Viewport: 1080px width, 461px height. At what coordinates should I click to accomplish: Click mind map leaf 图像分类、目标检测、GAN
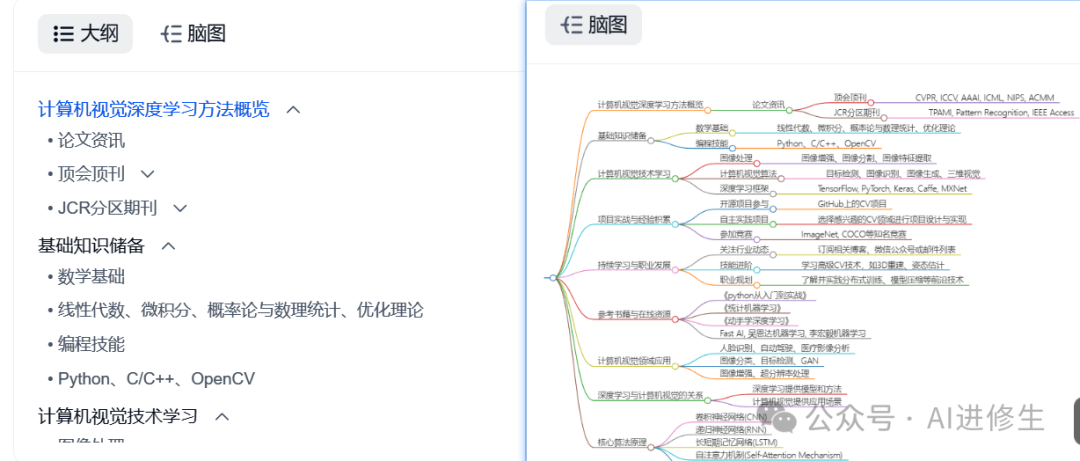coord(769,360)
